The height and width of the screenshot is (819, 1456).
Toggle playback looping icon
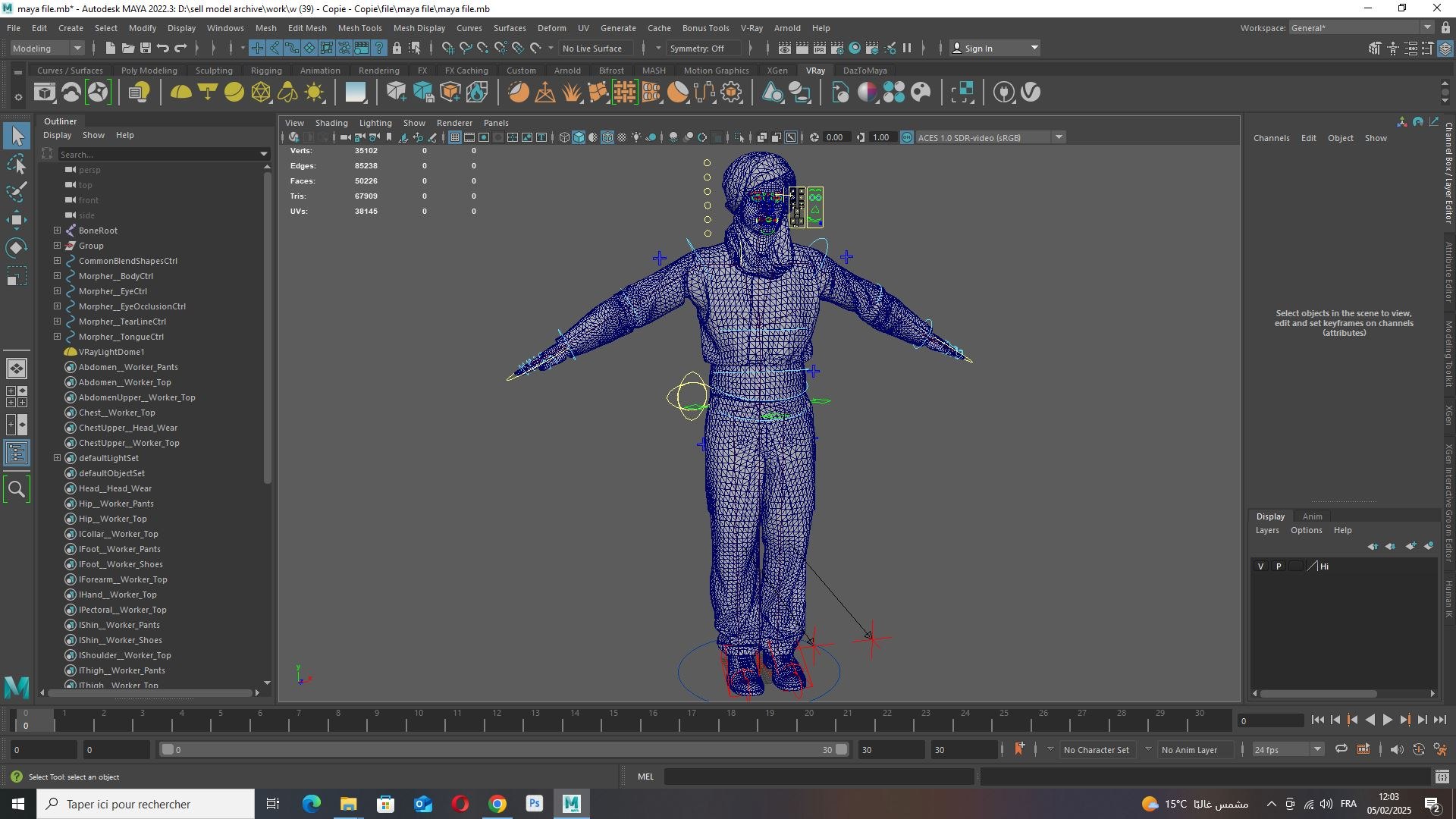1341,749
